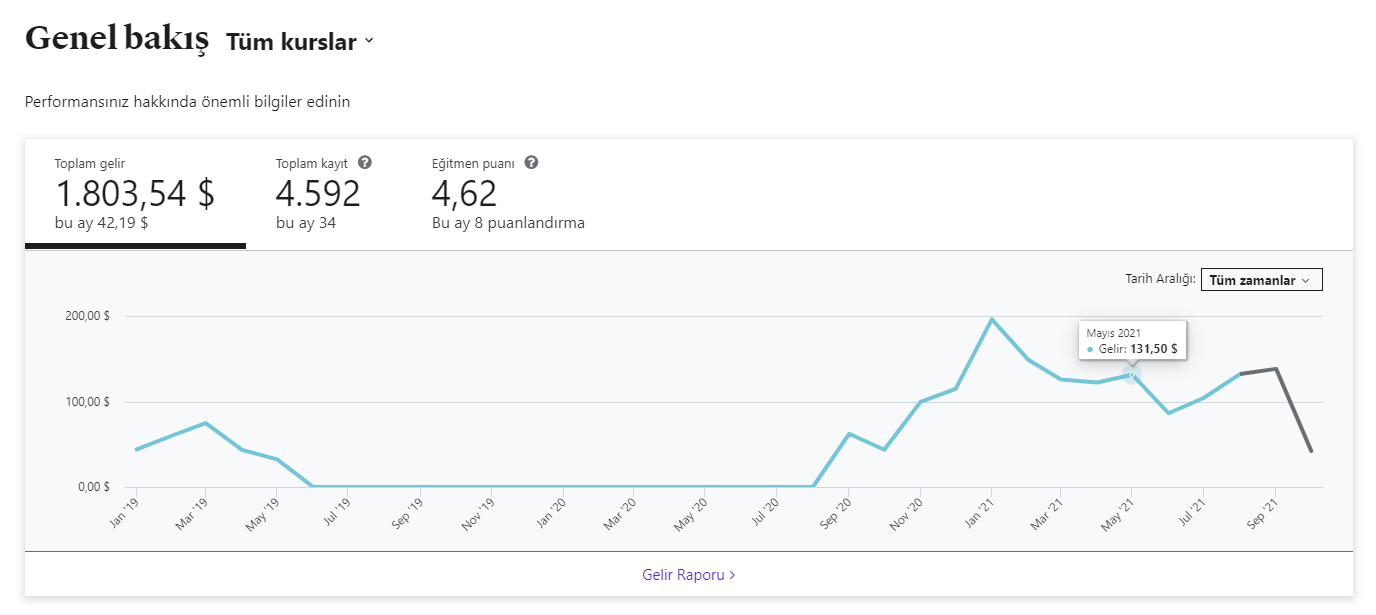Click the 'Mayıs 2021' tooltip title
Image resolution: width=1376 pixels, height=615 pixels.
1114,333
